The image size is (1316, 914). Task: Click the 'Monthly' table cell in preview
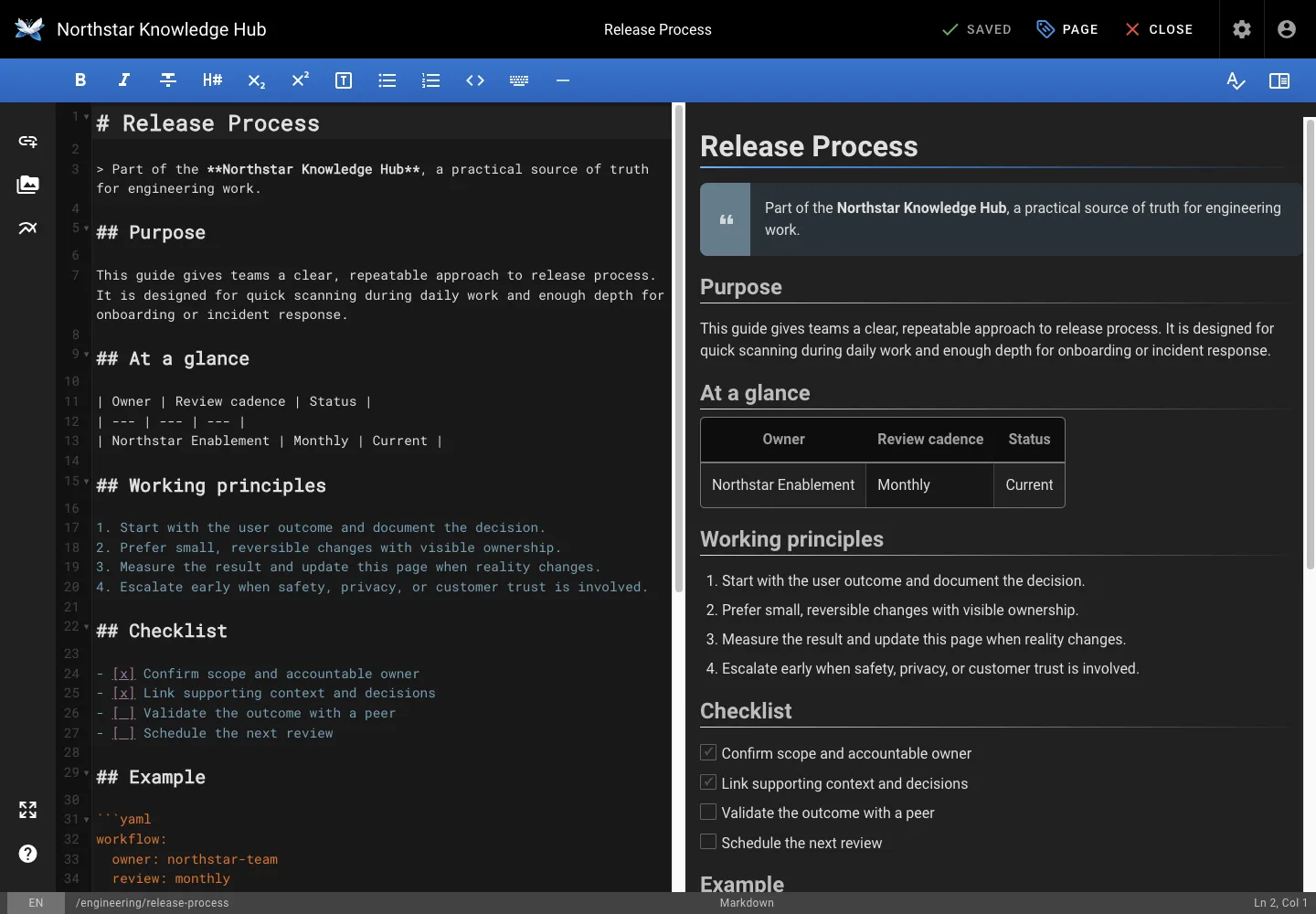(930, 485)
